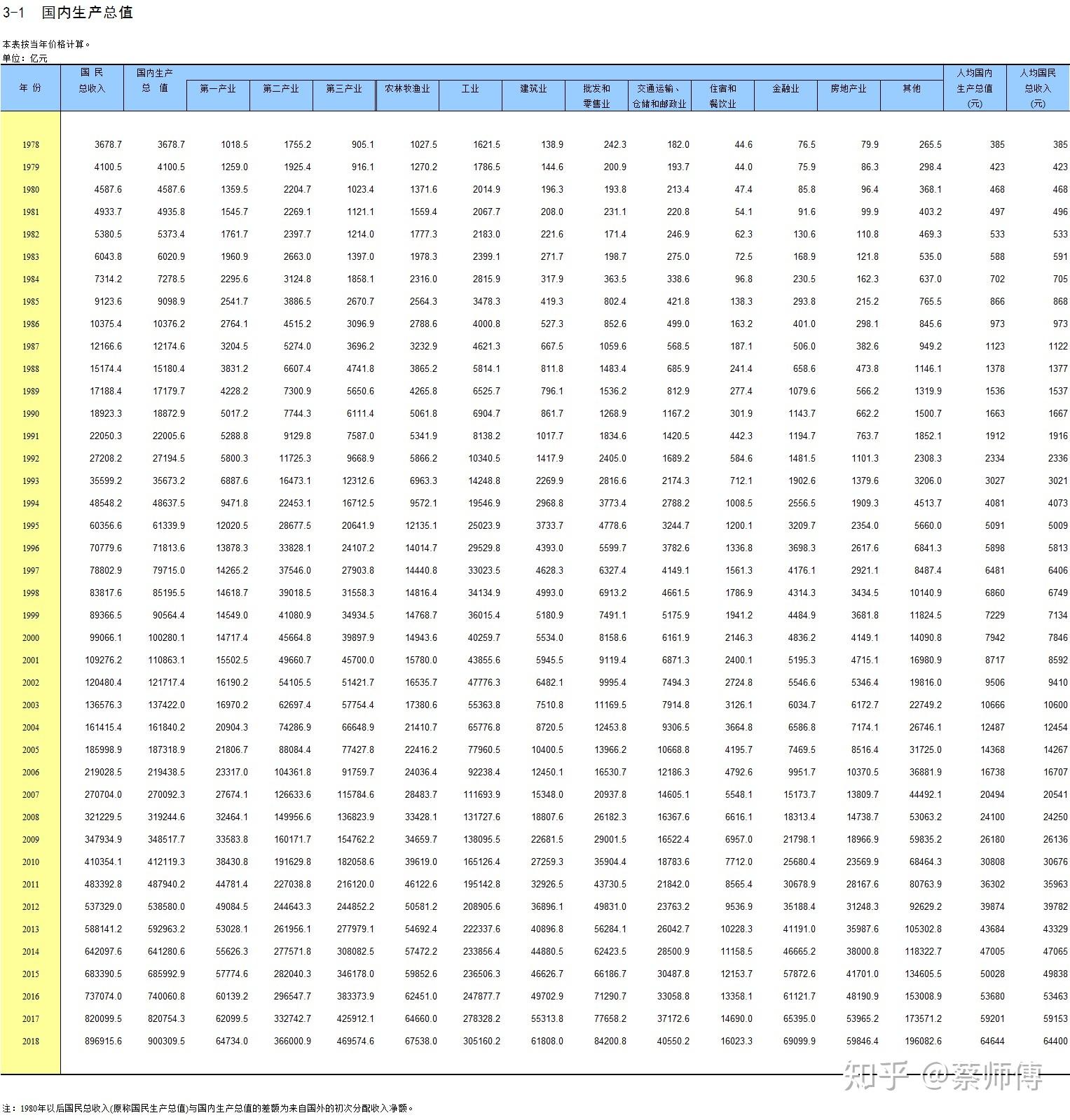This screenshot has width=1070, height=1120.
Task: Select the year label 2008
Action: click(x=30, y=817)
